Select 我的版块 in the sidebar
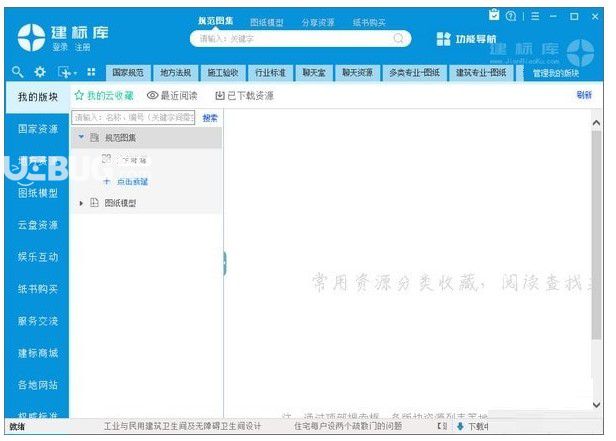This screenshot has width=616, height=441. (38, 97)
